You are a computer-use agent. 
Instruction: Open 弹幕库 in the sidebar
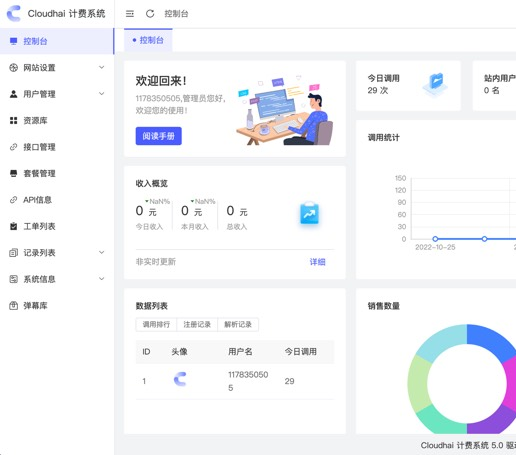point(57,306)
